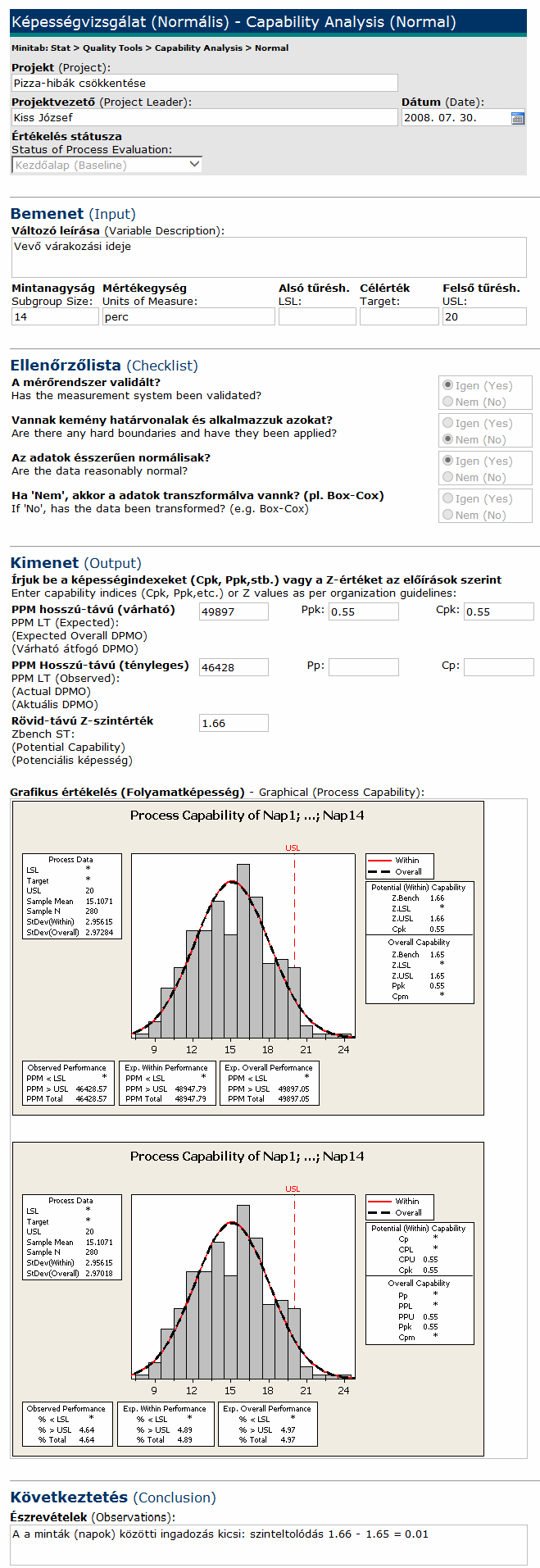Click the Zbench ST value field
The height and width of the screenshot is (1568, 540).
coord(234,723)
